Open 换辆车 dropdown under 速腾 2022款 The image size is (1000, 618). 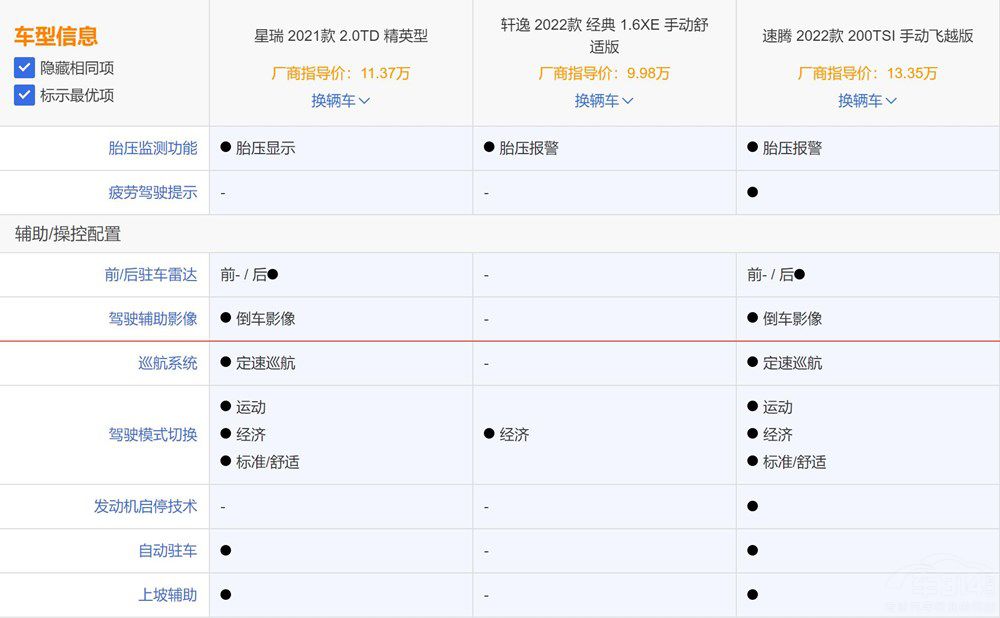867,100
